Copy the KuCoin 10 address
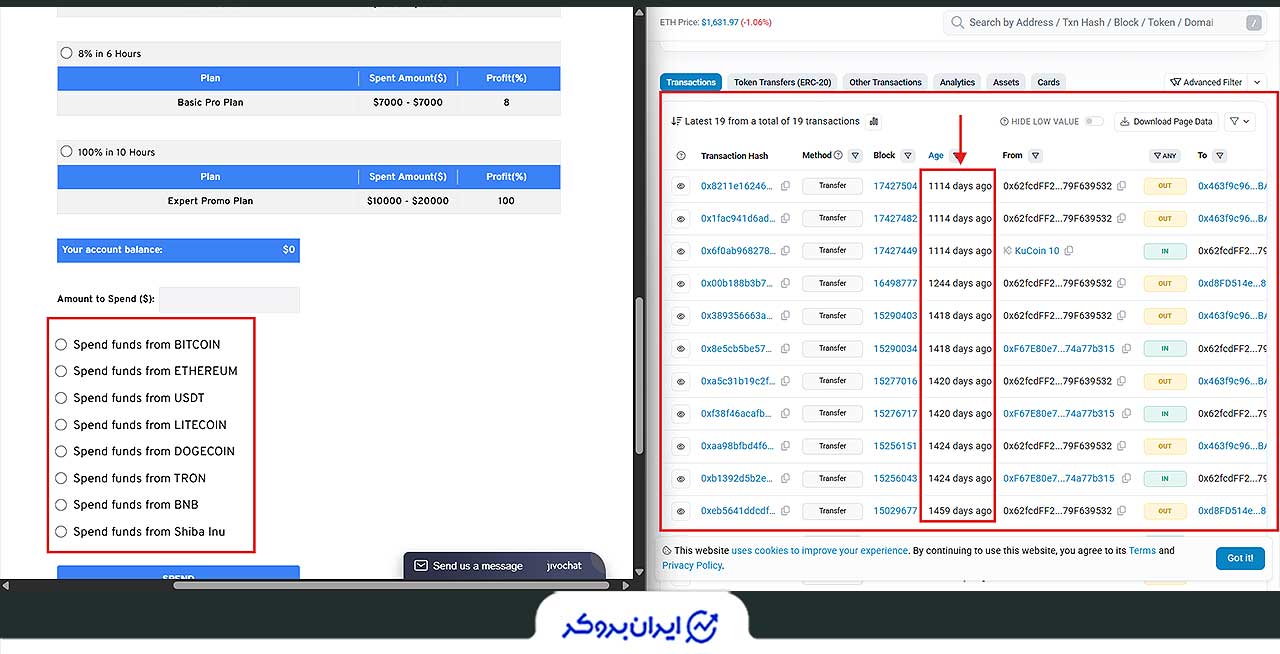Image resolution: width=1280 pixels, height=654 pixels. pyautogui.click(x=1069, y=251)
